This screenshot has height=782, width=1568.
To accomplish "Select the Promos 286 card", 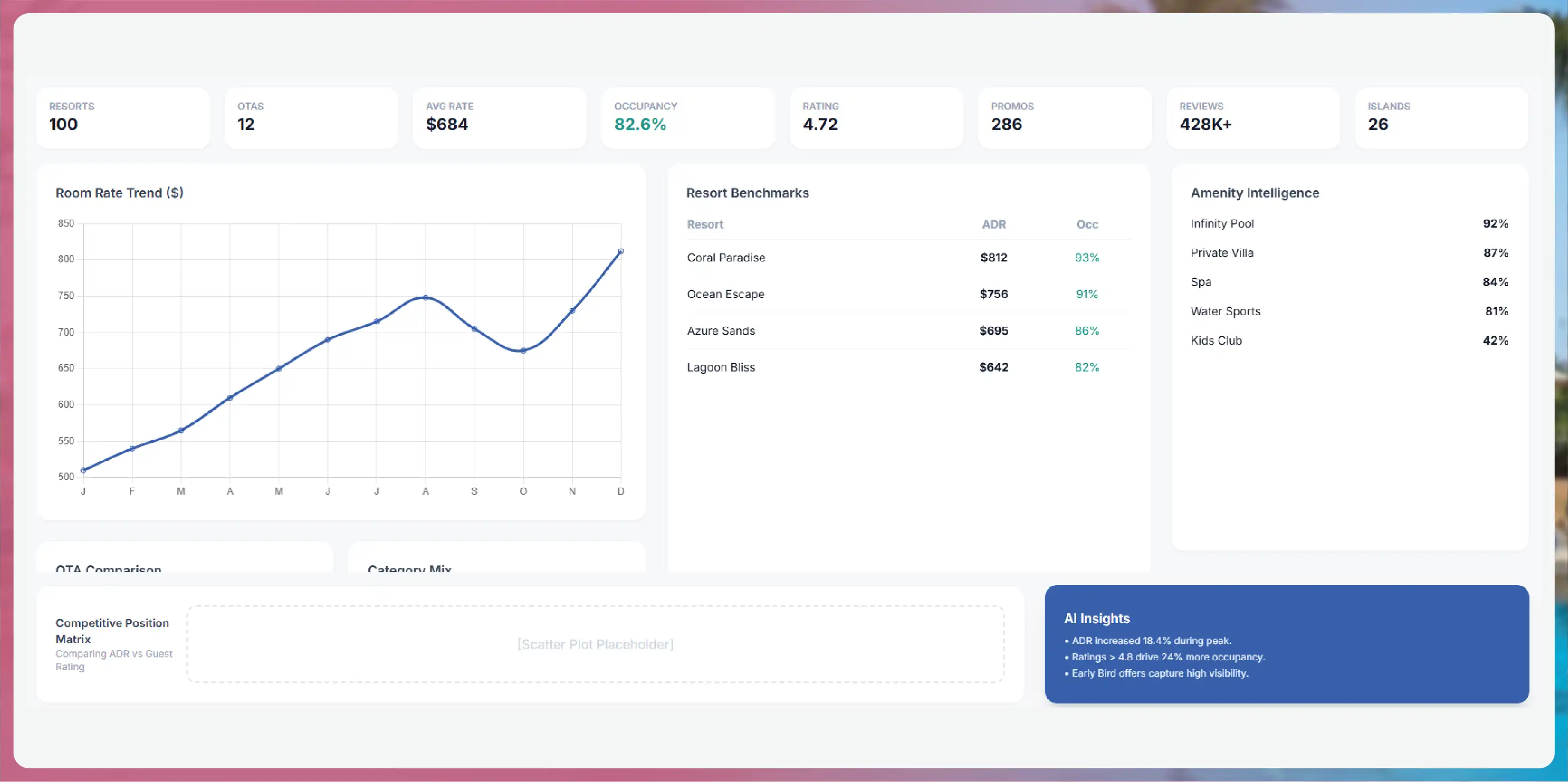I will click(x=1064, y=118).
